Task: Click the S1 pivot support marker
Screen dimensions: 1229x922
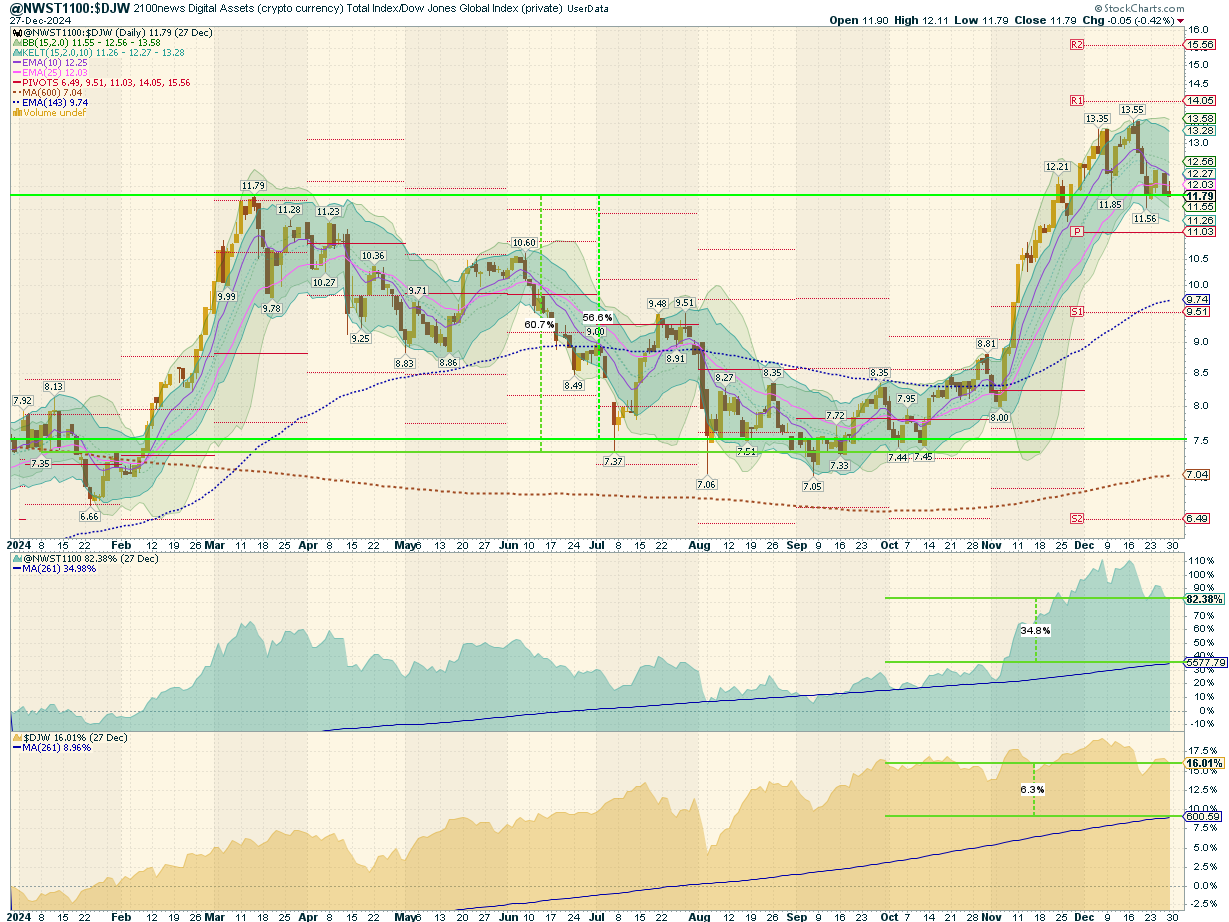Action: [1077, 311]
